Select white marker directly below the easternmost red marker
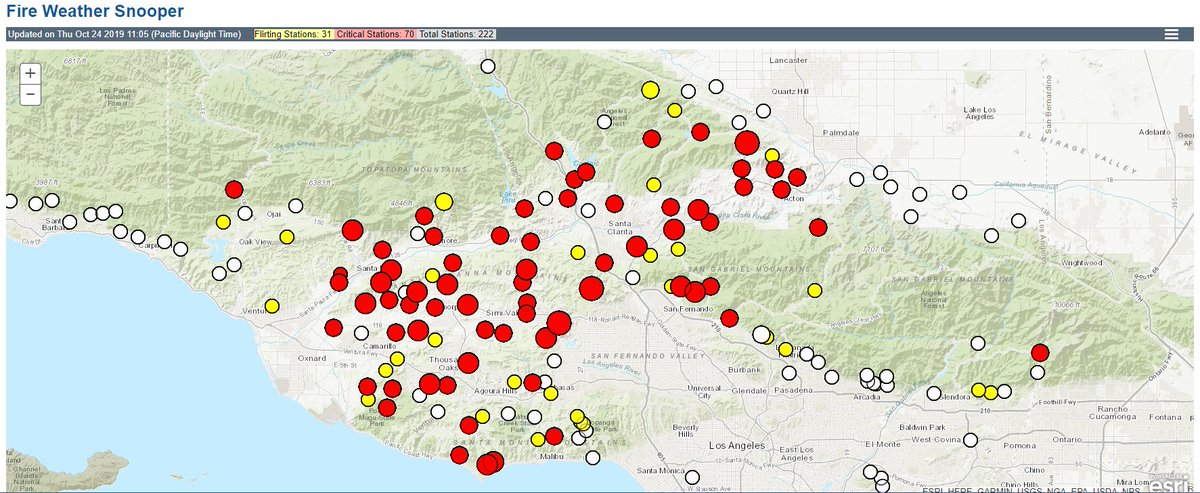 click(1038, 372)
